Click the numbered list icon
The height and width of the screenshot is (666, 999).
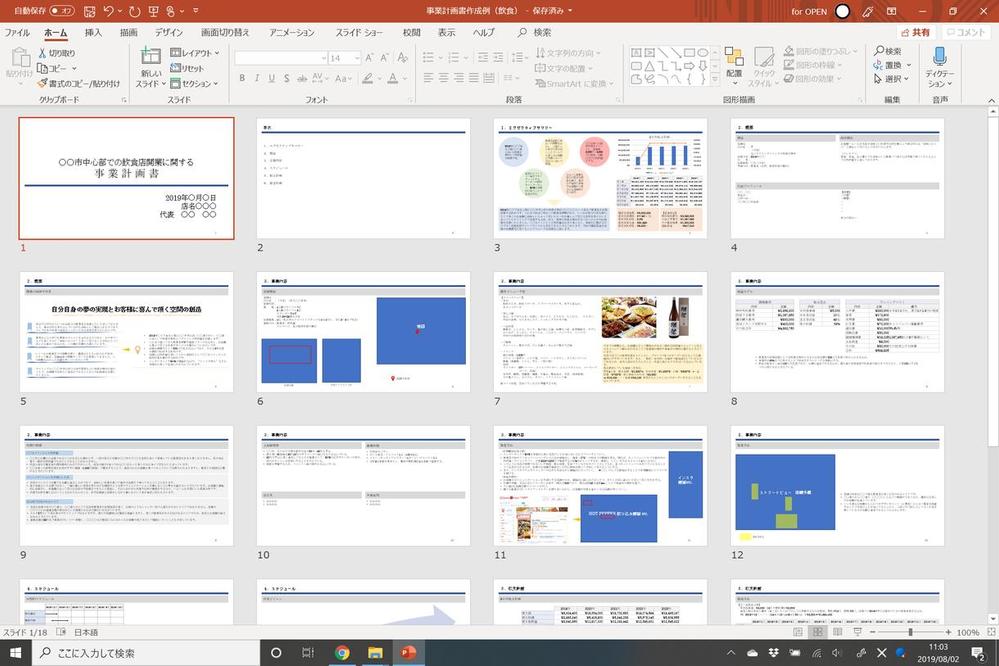(454, 58)
